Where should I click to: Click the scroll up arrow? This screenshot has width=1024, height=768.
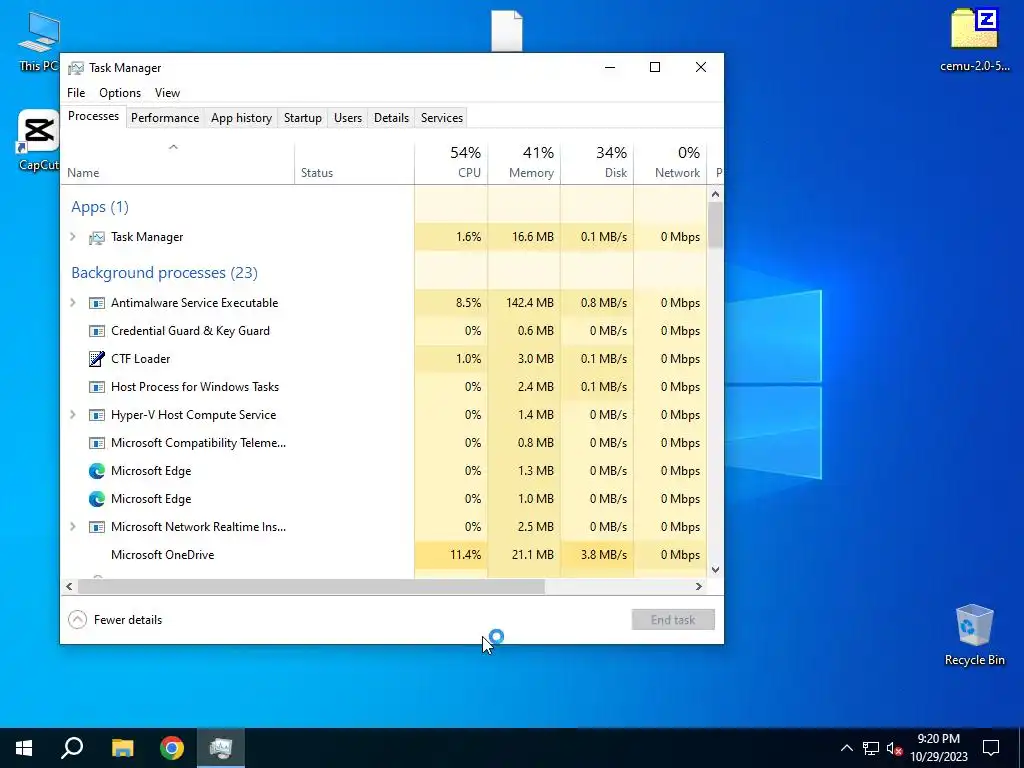(715, 194)
